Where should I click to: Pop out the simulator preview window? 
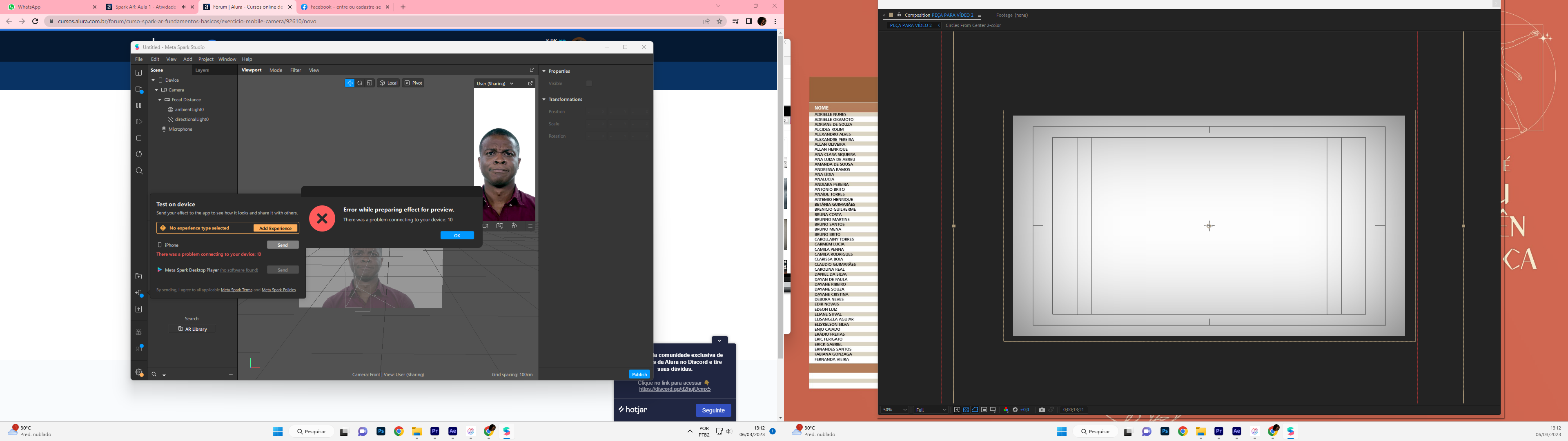coord(530,83)
